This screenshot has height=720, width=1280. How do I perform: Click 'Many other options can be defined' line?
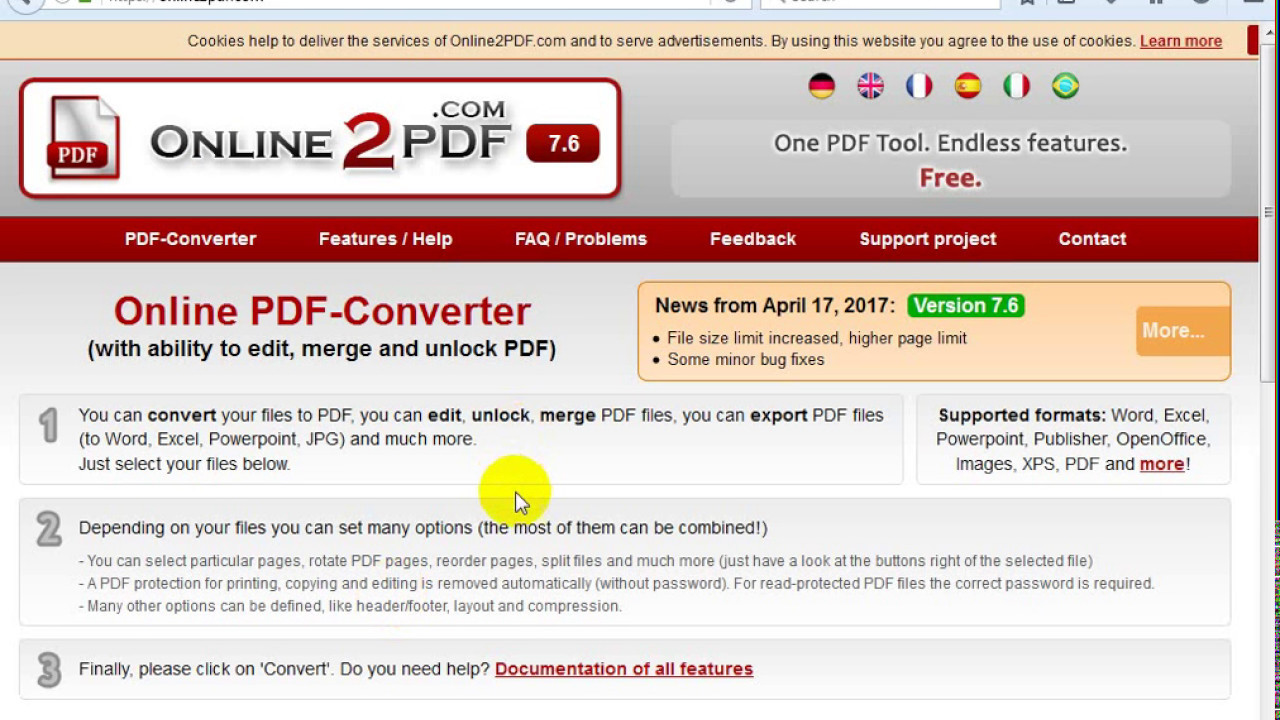point(350,606)
